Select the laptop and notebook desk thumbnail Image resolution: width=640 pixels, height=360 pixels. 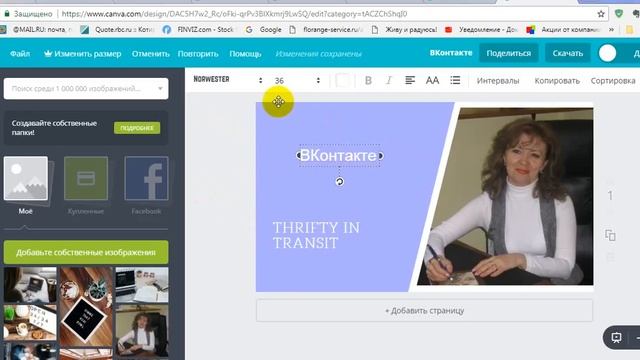coord(142,284)
